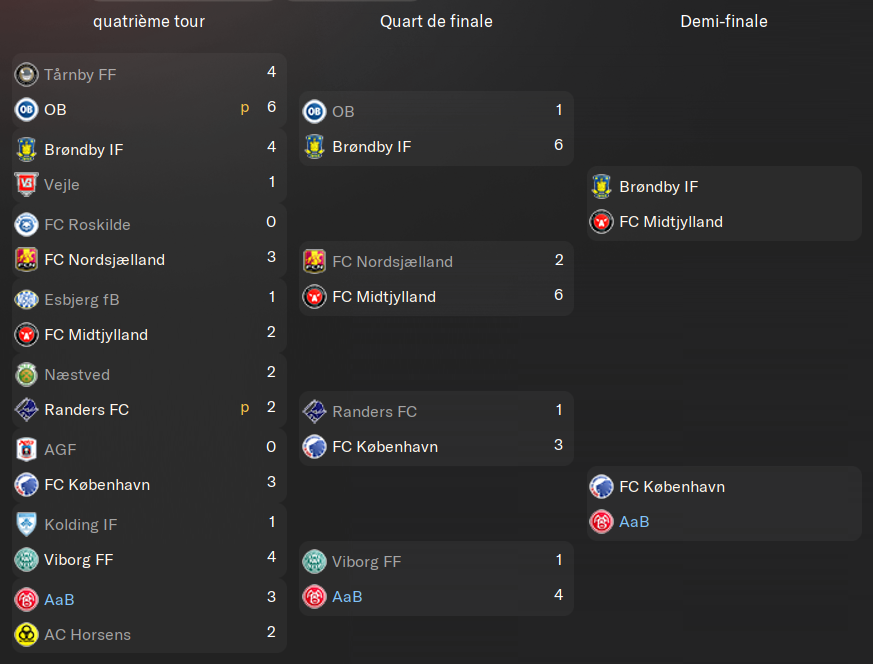
Task: Click the FC Roskilde club crest
Action: pos(26,225)
